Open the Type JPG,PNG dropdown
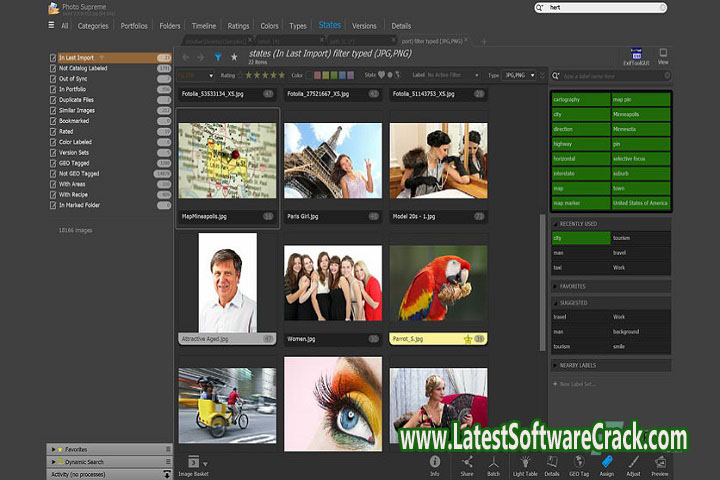Viewport: 720px width, 480px height. [519, 75]
